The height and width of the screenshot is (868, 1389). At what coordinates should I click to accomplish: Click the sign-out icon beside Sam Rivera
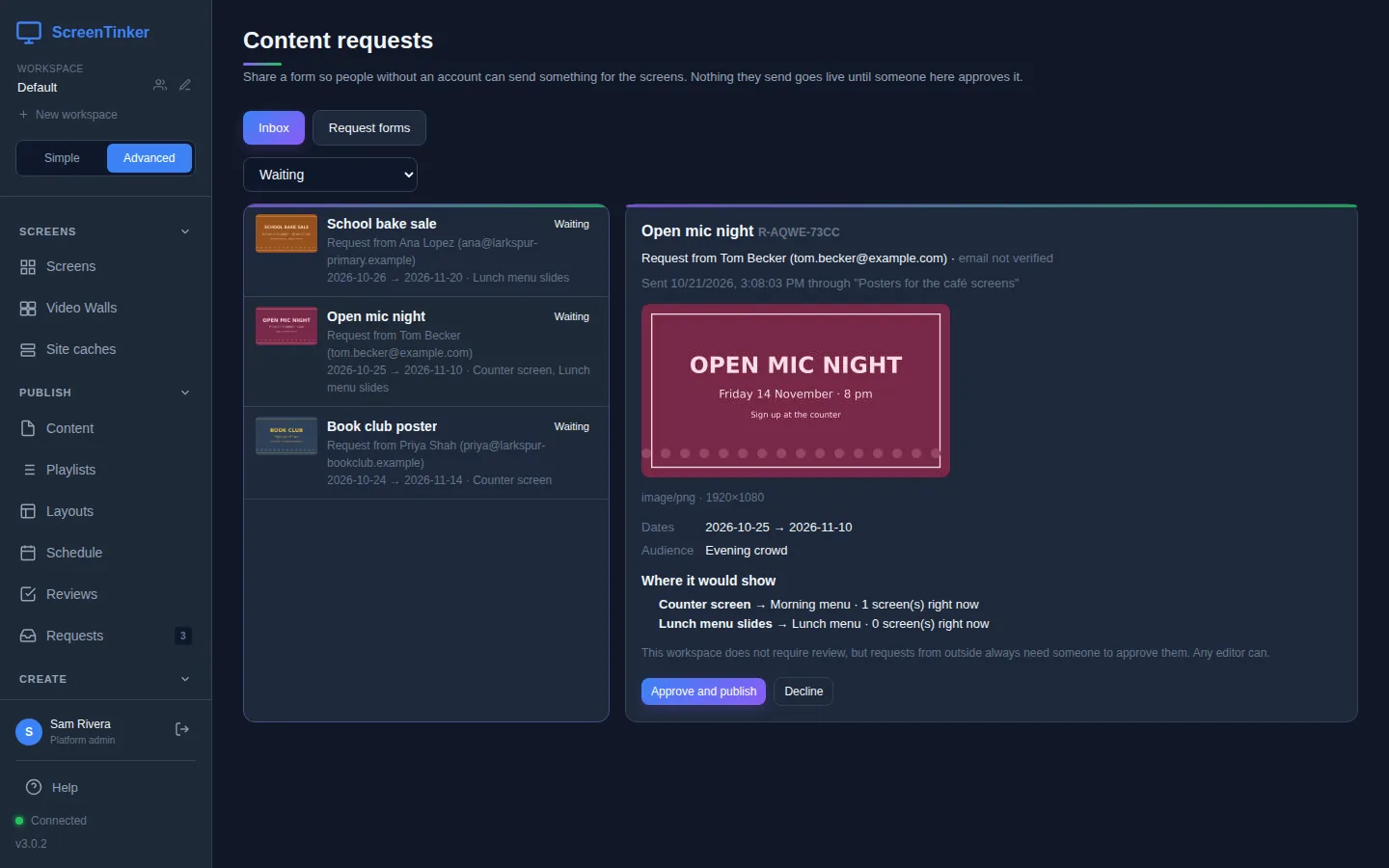coord(182,729)
